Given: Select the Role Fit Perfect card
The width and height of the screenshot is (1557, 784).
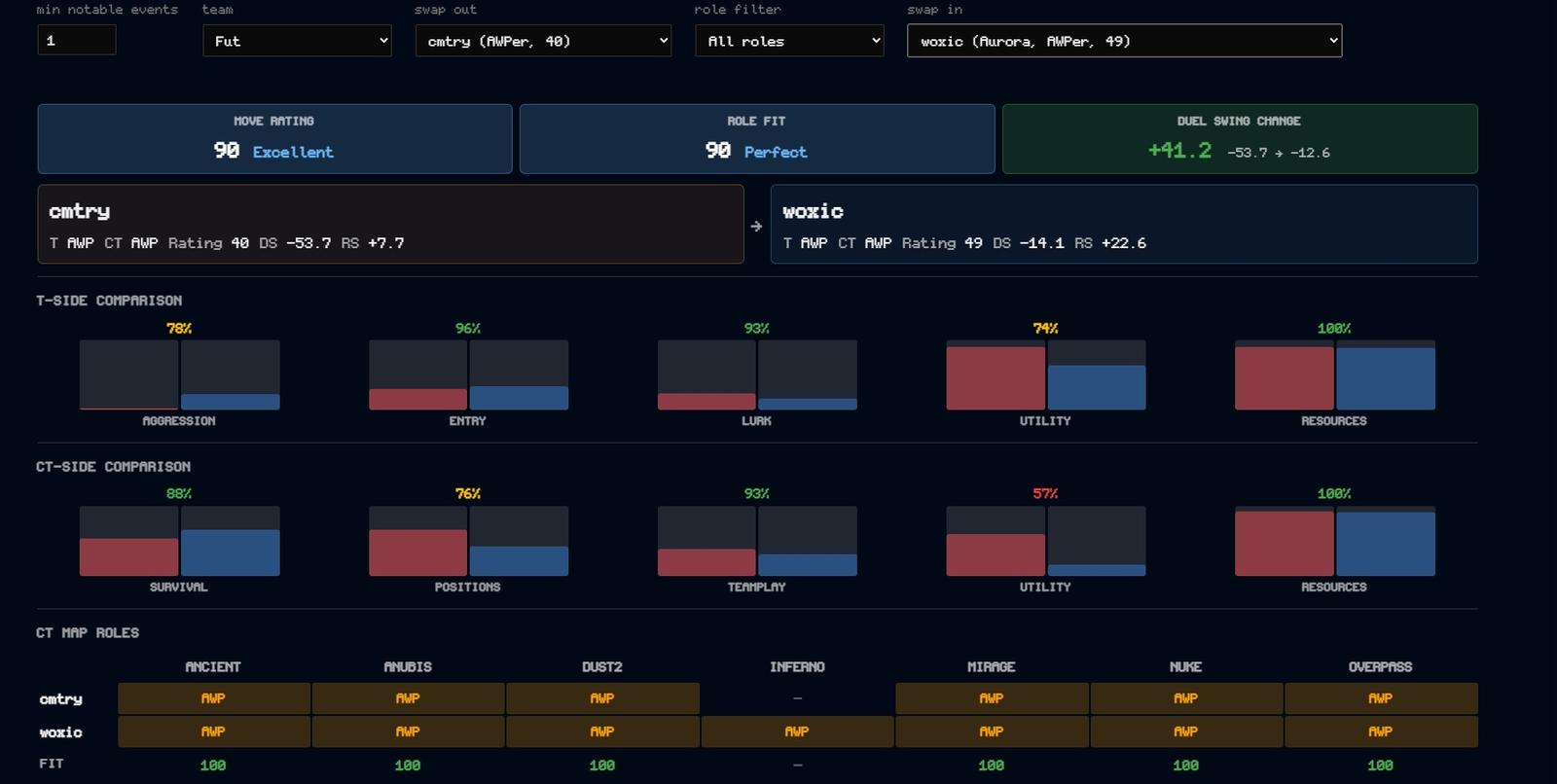Looking at the screenshot, I should pos(757,139).
